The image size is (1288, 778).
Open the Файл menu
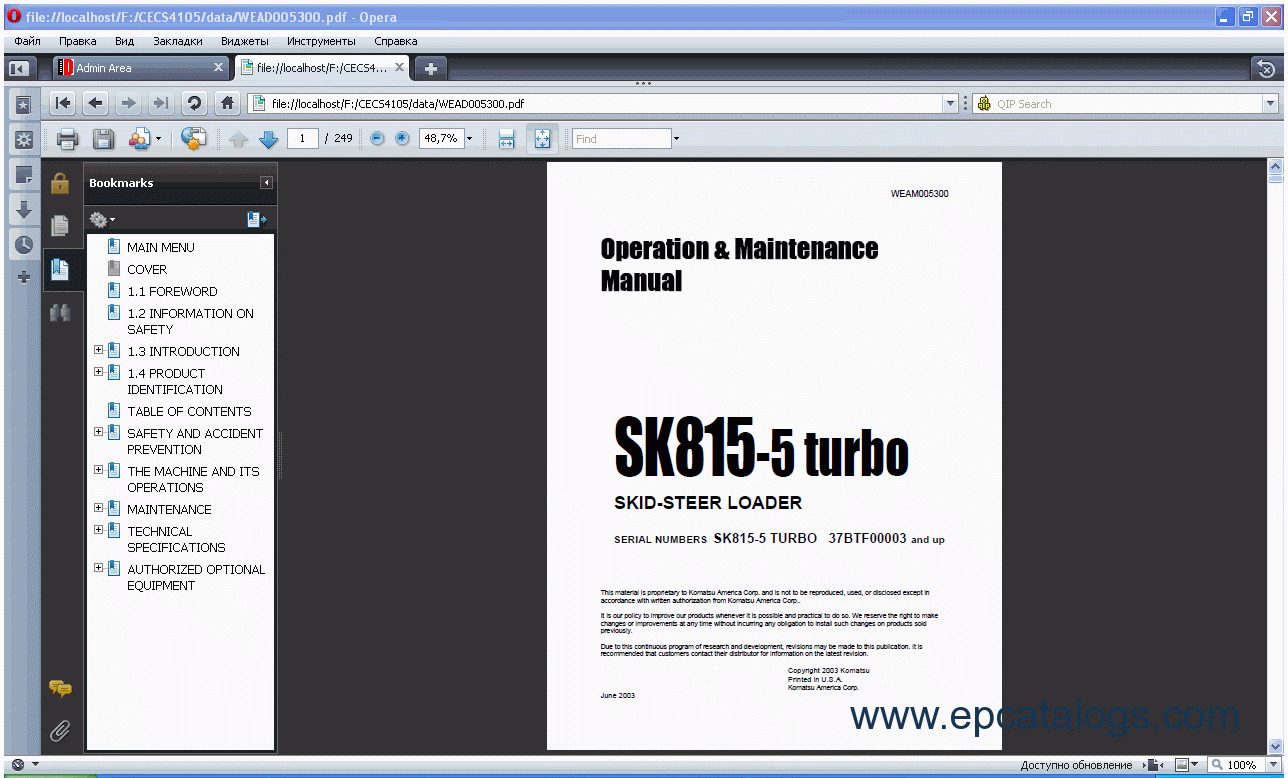coord(28,41)
